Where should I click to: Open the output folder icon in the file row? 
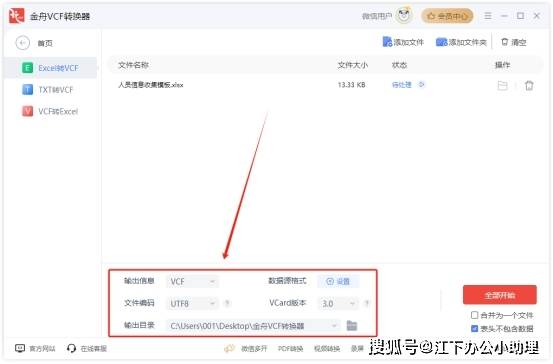pos(502,85)
